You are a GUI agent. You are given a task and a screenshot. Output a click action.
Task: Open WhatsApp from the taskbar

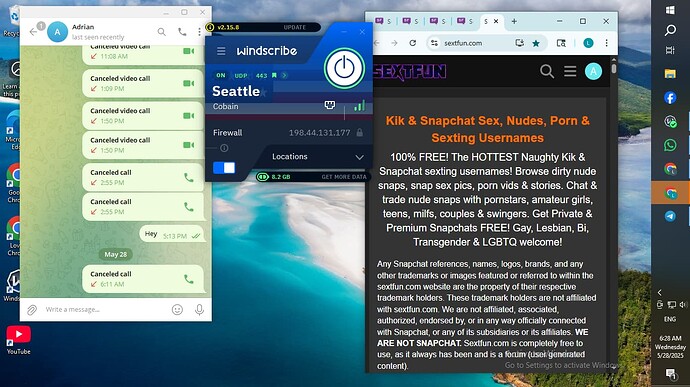670,145
